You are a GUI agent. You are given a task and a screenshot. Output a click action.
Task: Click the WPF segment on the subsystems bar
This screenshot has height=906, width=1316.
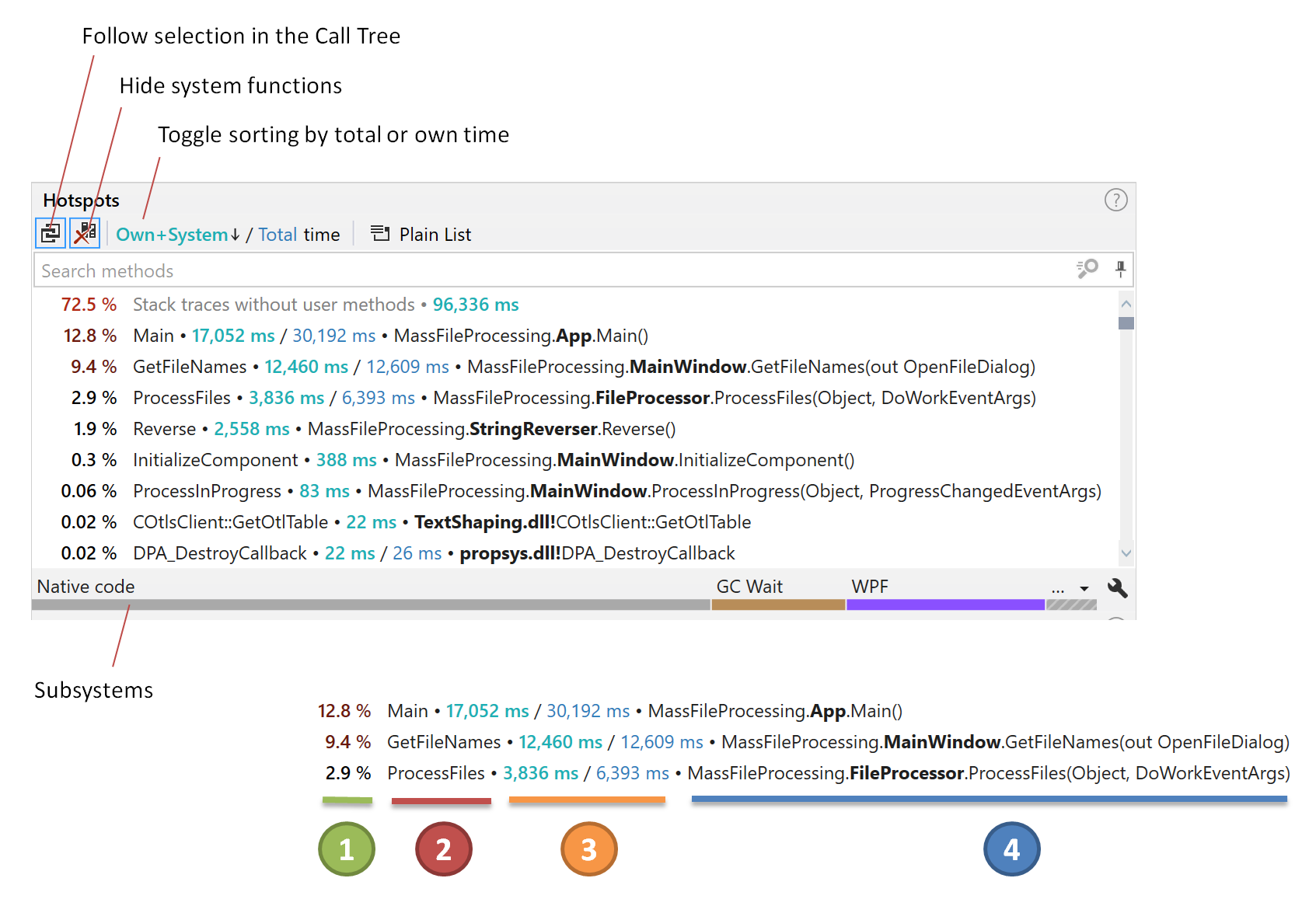[x=944, y=604]
